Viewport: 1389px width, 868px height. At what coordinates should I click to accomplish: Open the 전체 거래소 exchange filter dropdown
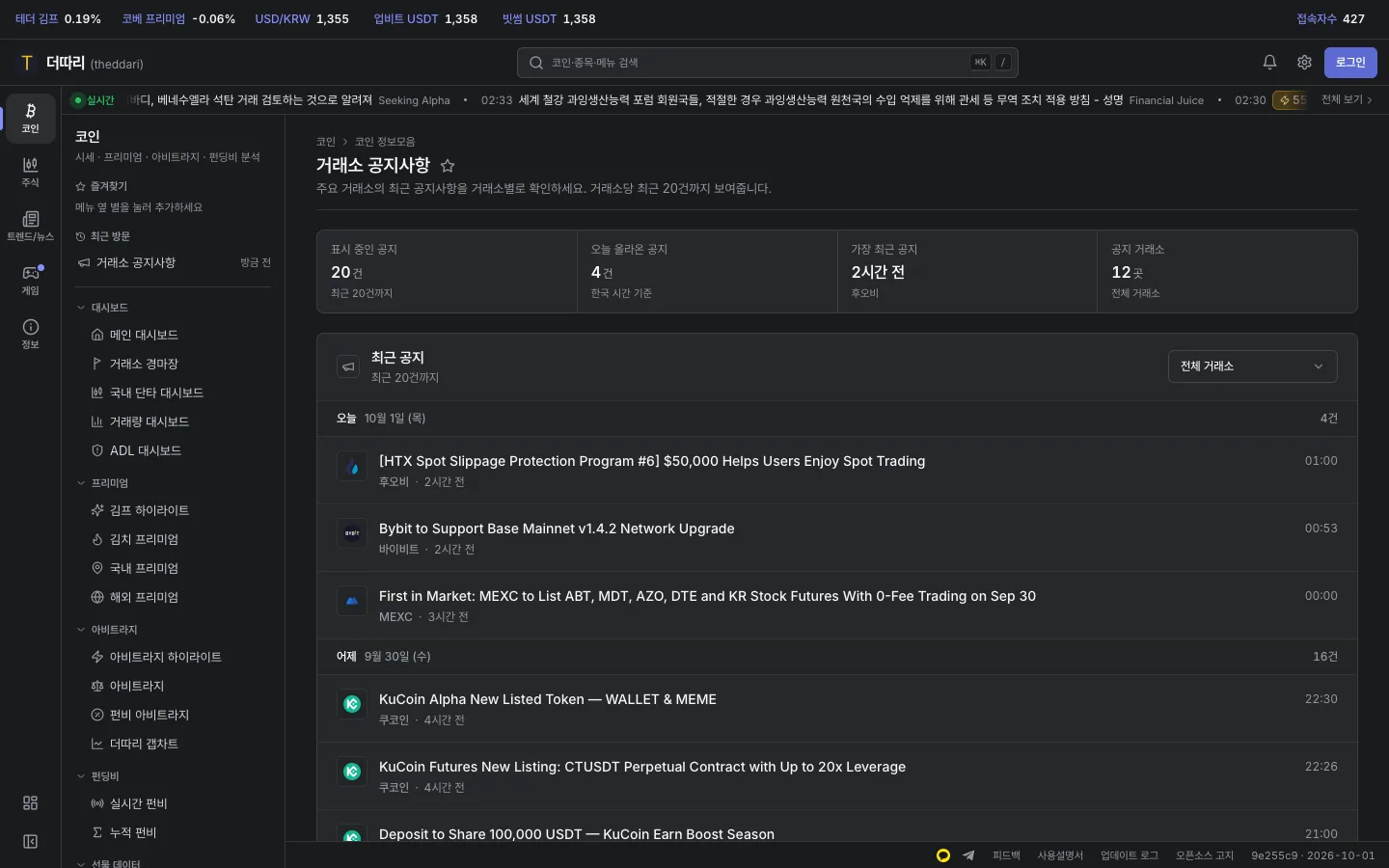1252,366
